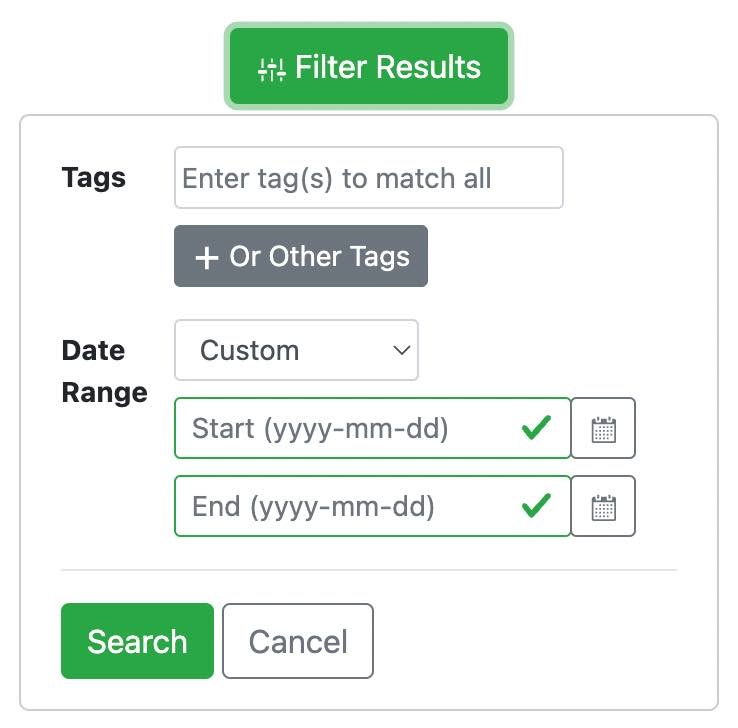Click the green checkmark in End field

(536, 506)
